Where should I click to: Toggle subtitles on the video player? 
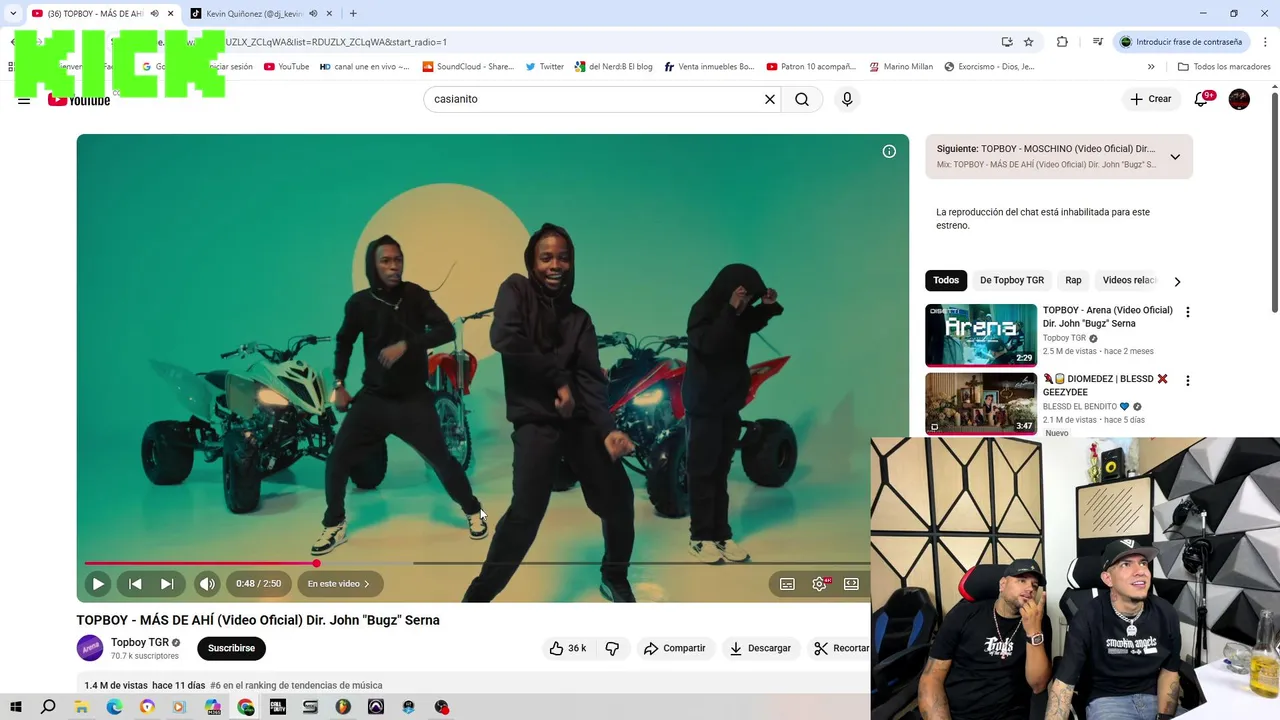point(787,584)
